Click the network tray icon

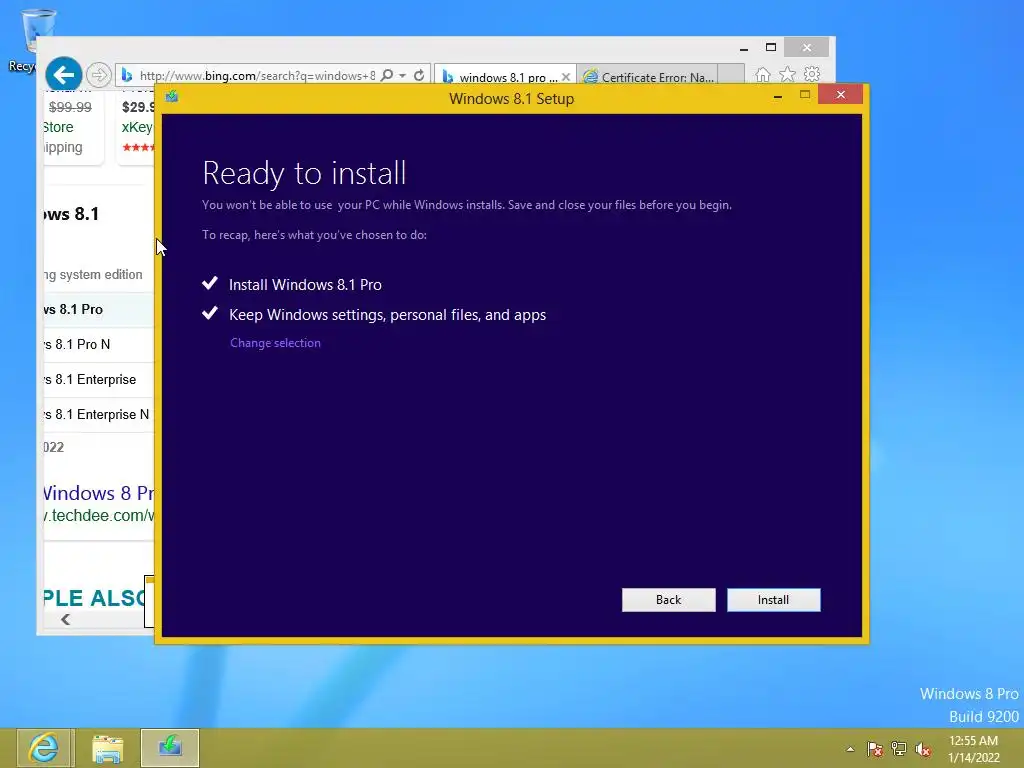[899, 749]
